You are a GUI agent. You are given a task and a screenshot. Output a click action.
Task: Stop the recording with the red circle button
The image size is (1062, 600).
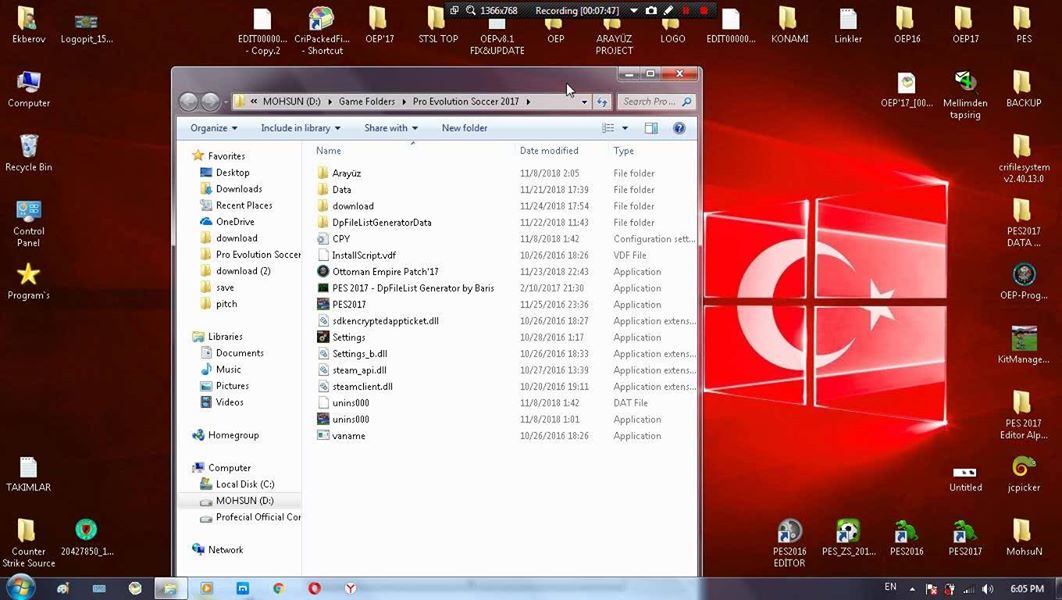coord(704,10)
